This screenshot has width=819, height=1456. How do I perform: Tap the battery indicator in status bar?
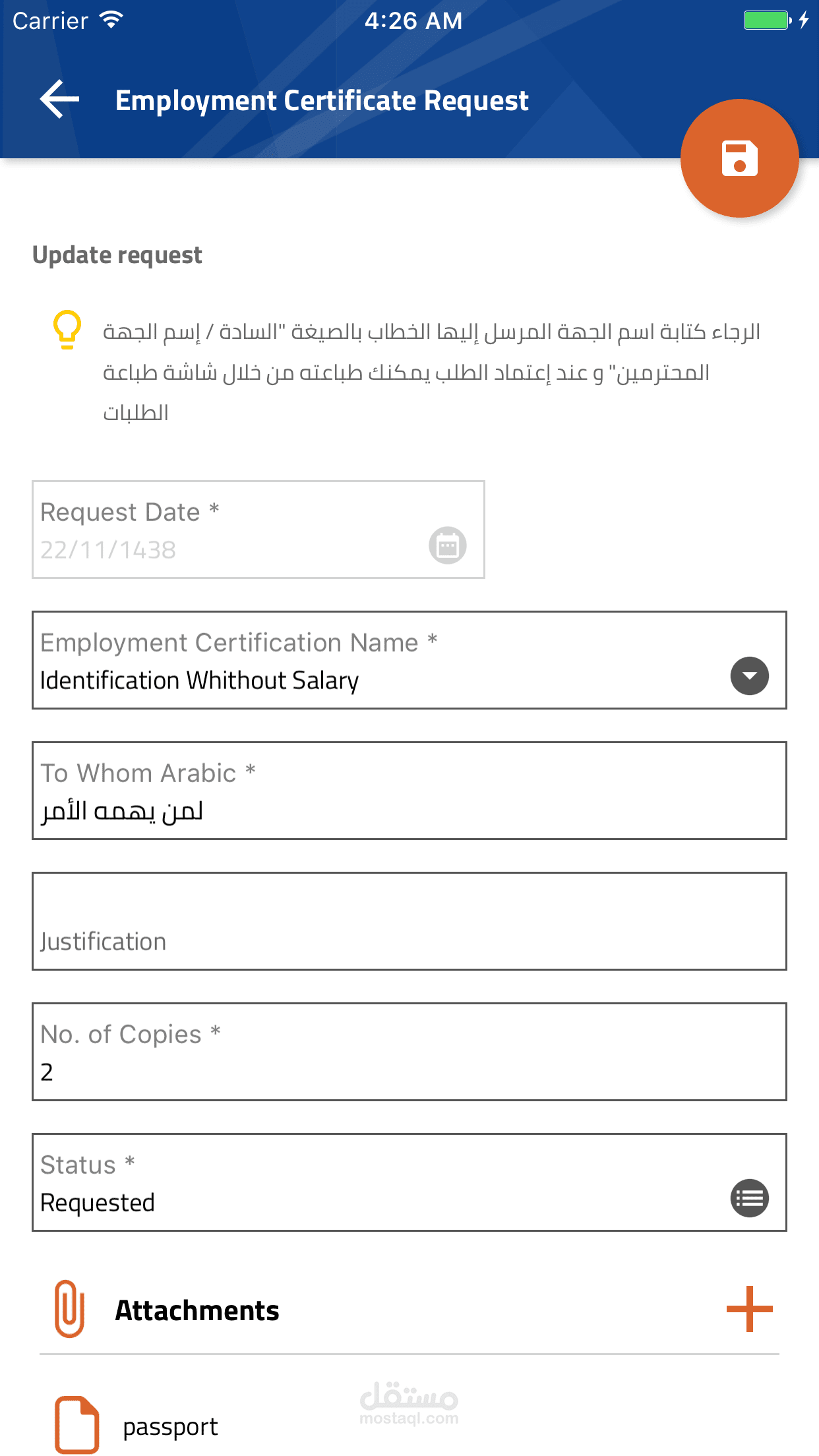(x=767, y=20)
